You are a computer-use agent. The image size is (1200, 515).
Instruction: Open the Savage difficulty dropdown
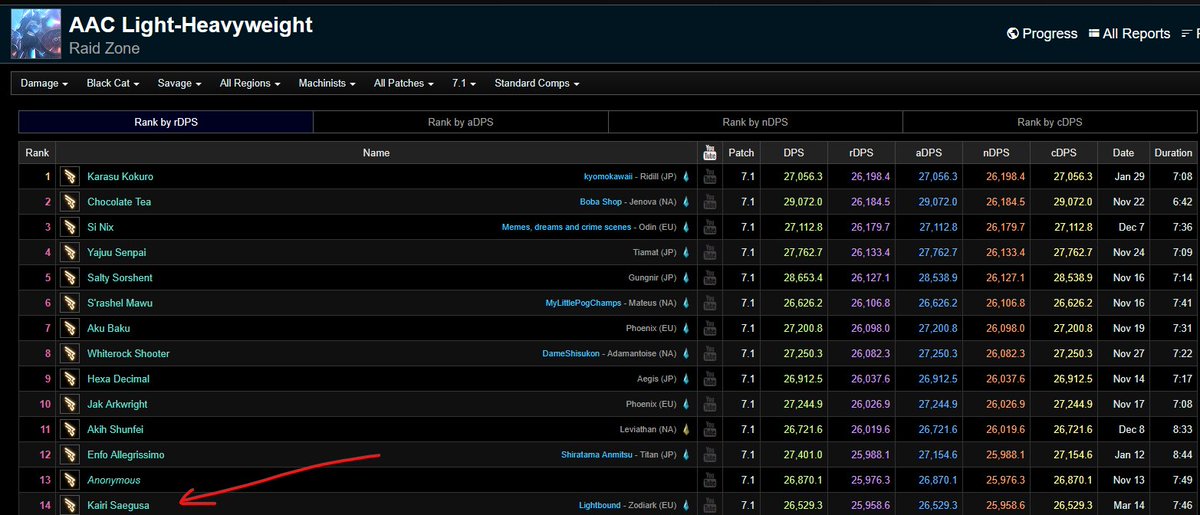click(179, 84)
